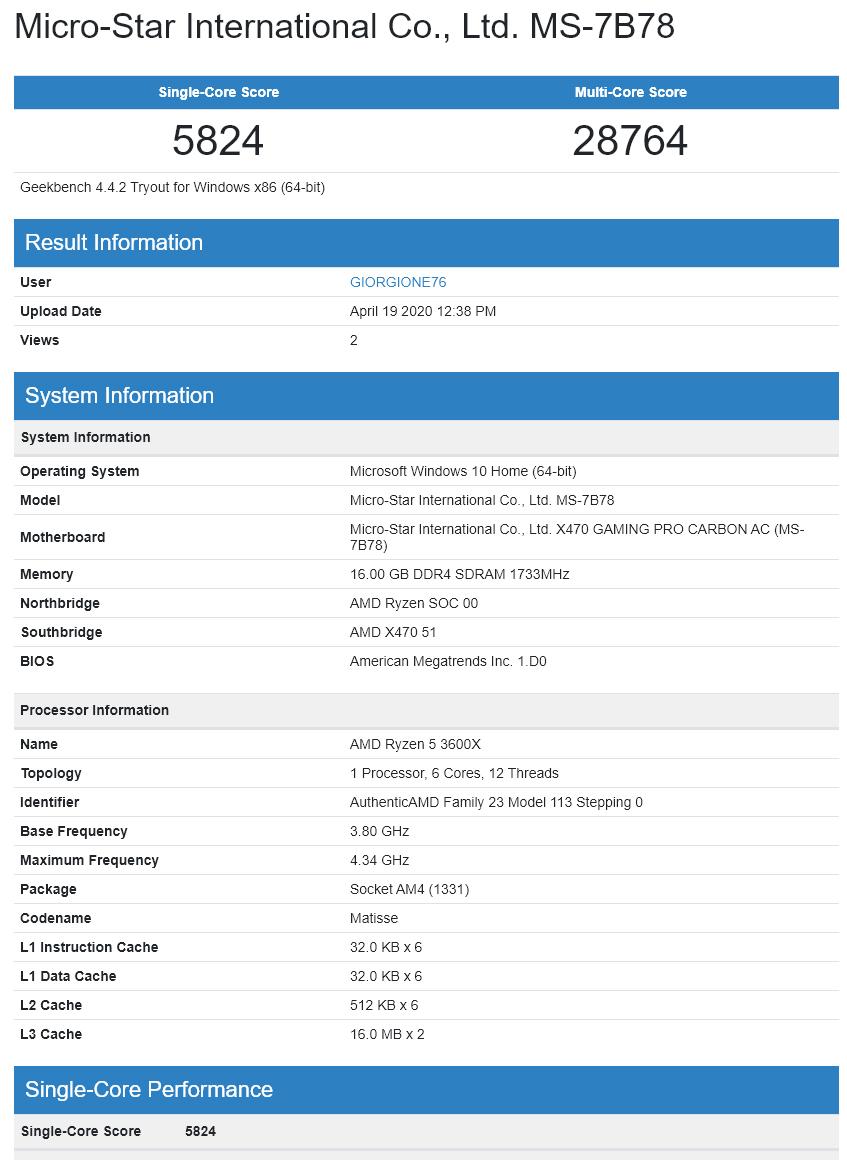Open the GIORGIONE76 user profile link
This screenshot has width=847, height=1160.
[x=397, y=282]
